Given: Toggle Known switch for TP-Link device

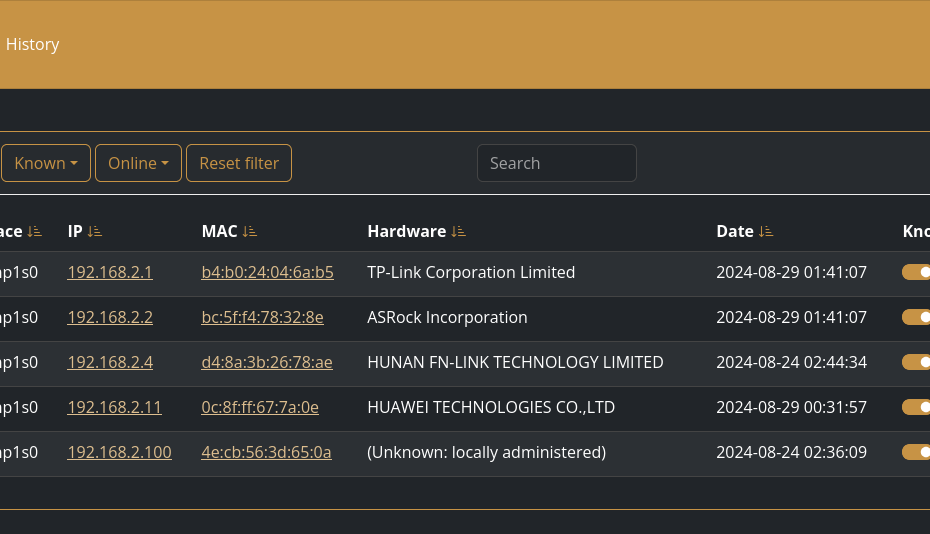Looking at the screenshot, I should coord(917,272).
